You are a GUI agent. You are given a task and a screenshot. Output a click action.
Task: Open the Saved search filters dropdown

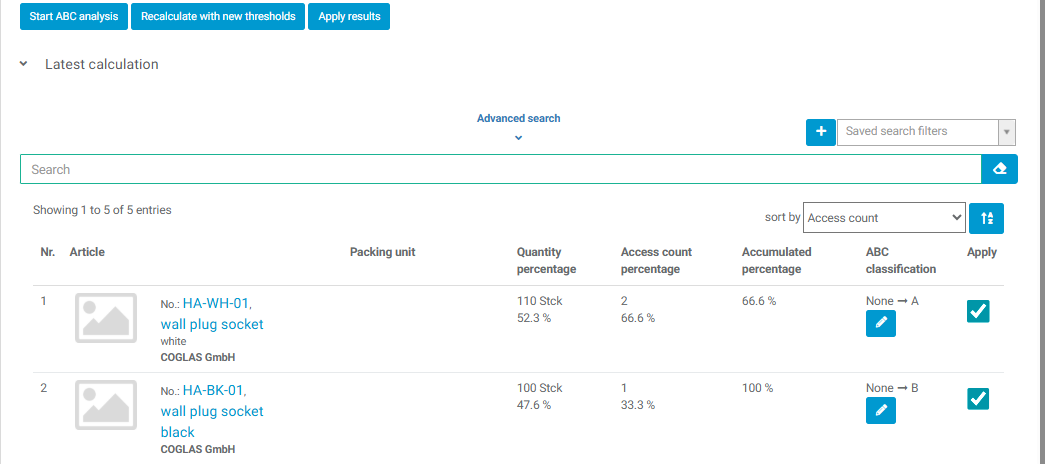point(926,132)
